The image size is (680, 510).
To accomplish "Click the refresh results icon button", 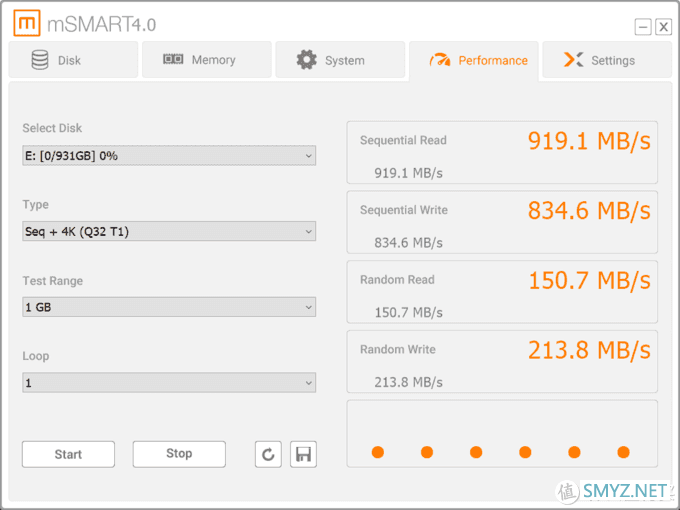I will pyautogui.click(x=268, y=454).
